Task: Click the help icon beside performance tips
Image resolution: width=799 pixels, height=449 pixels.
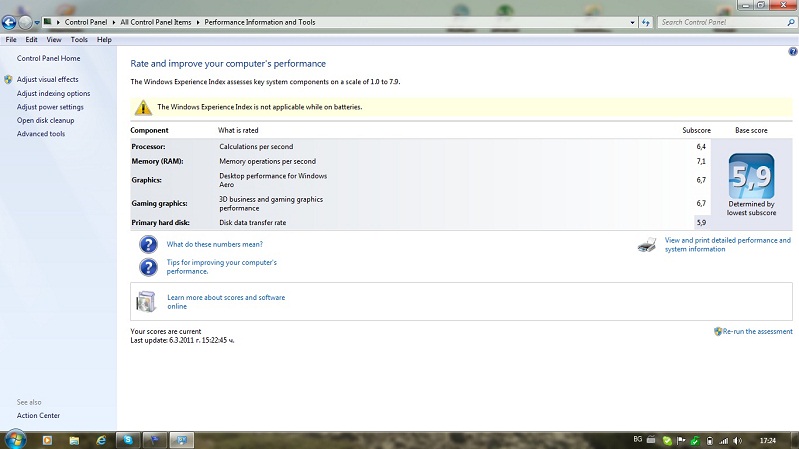Action: pyautogui.click(x=148, y=266)
